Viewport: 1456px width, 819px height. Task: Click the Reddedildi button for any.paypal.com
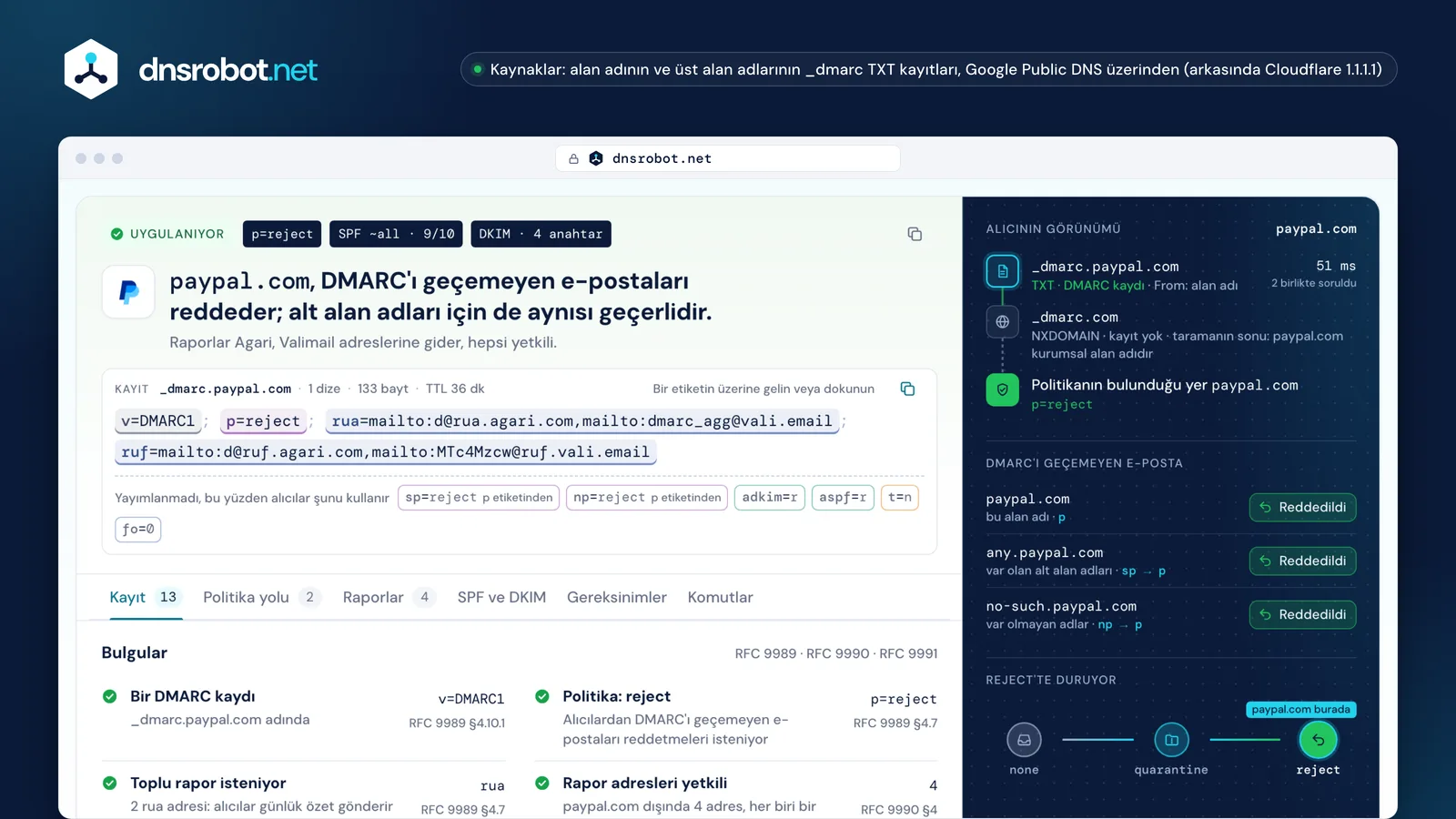click(x=1302, y=561)
